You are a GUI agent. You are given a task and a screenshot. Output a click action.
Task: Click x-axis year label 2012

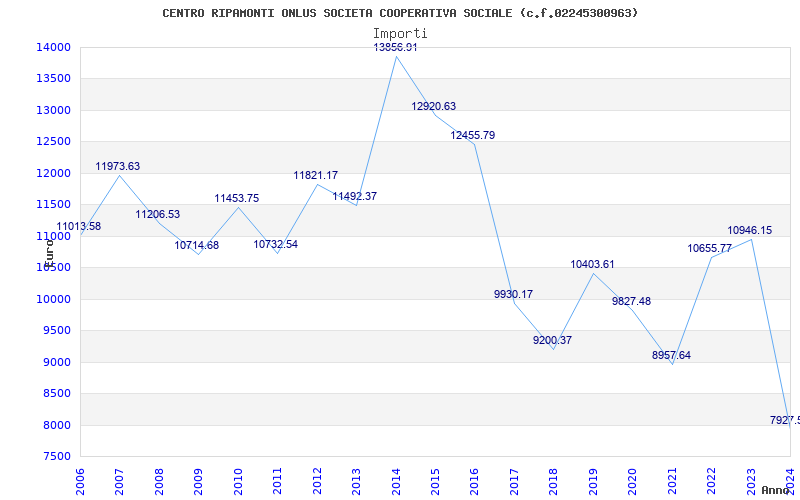317,481
